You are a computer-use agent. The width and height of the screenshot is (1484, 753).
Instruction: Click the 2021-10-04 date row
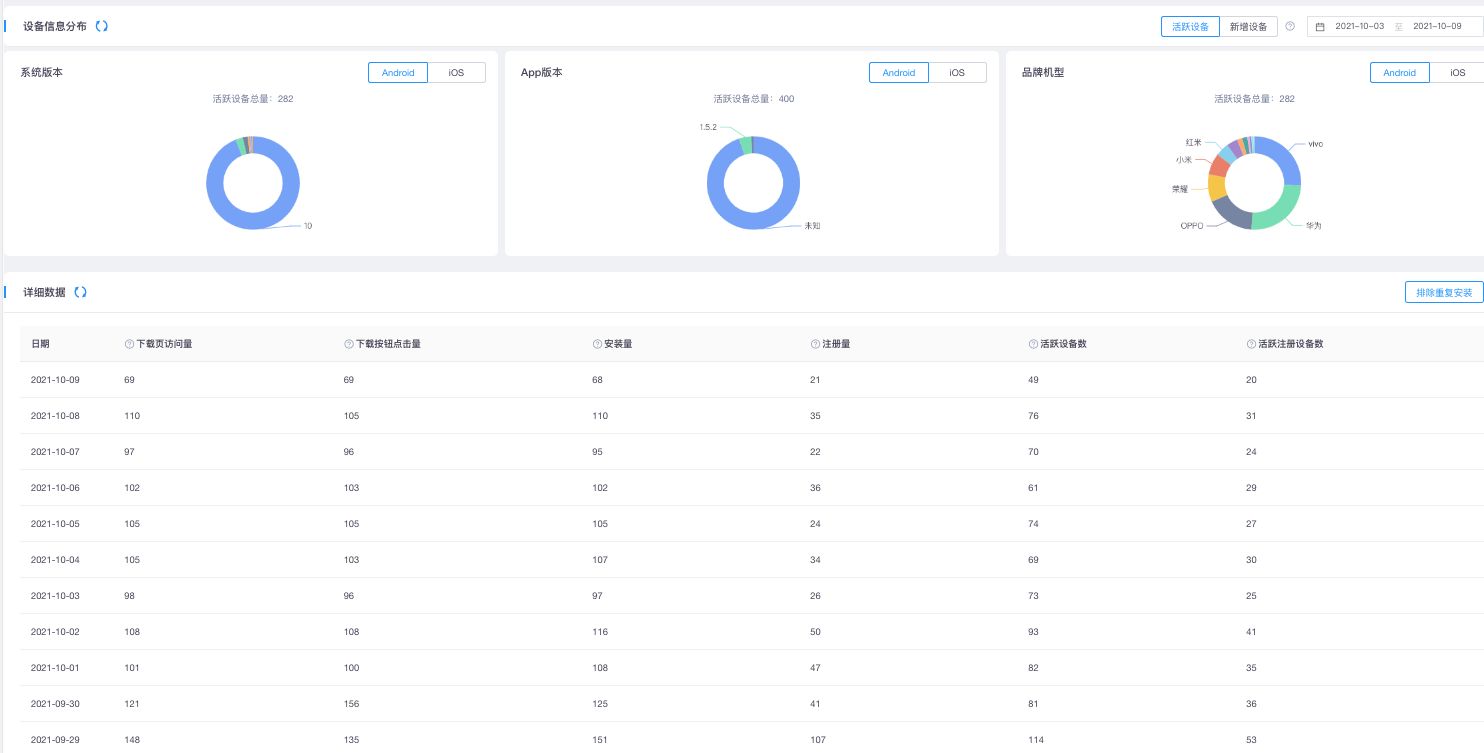[x=752, y=560]
